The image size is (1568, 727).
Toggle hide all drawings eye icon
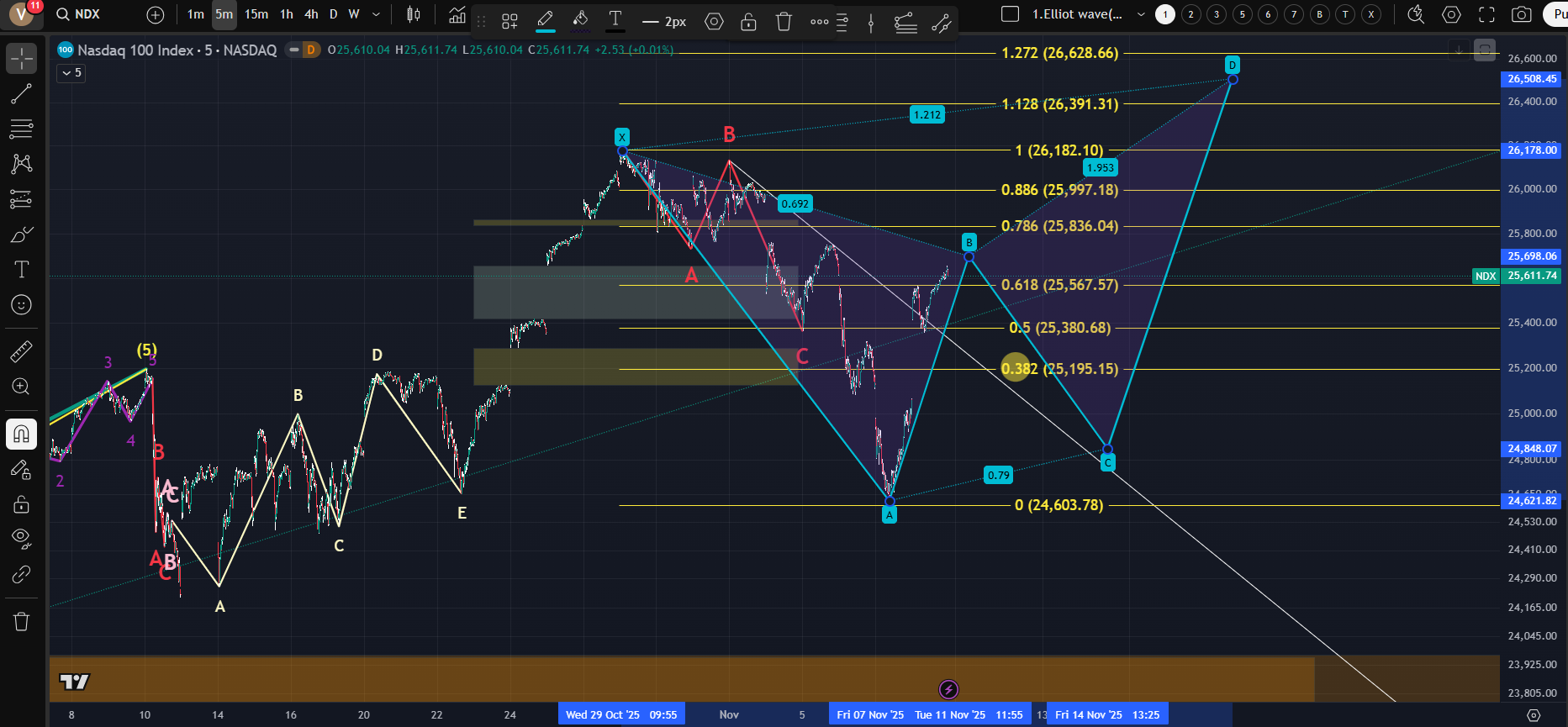pos(21,537)
